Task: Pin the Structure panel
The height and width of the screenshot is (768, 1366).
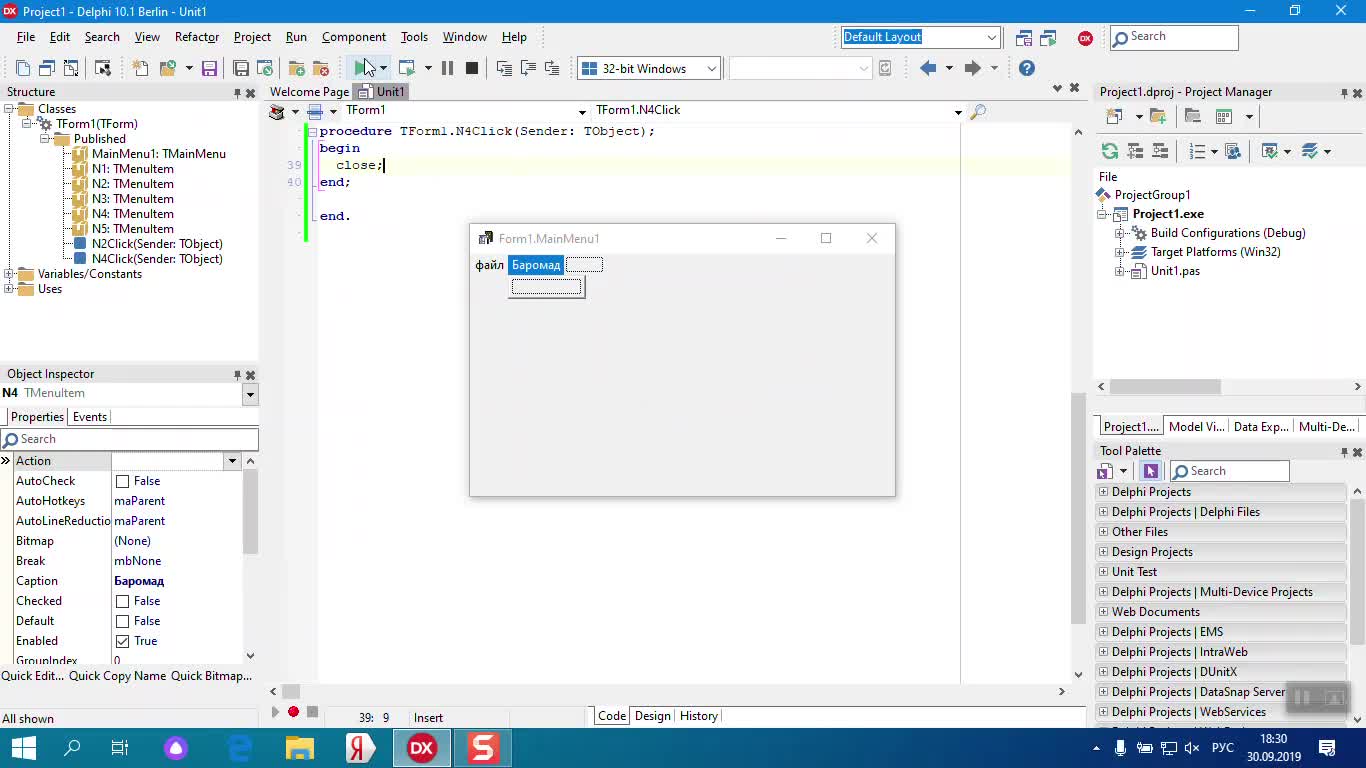Action: coord(237,93)
